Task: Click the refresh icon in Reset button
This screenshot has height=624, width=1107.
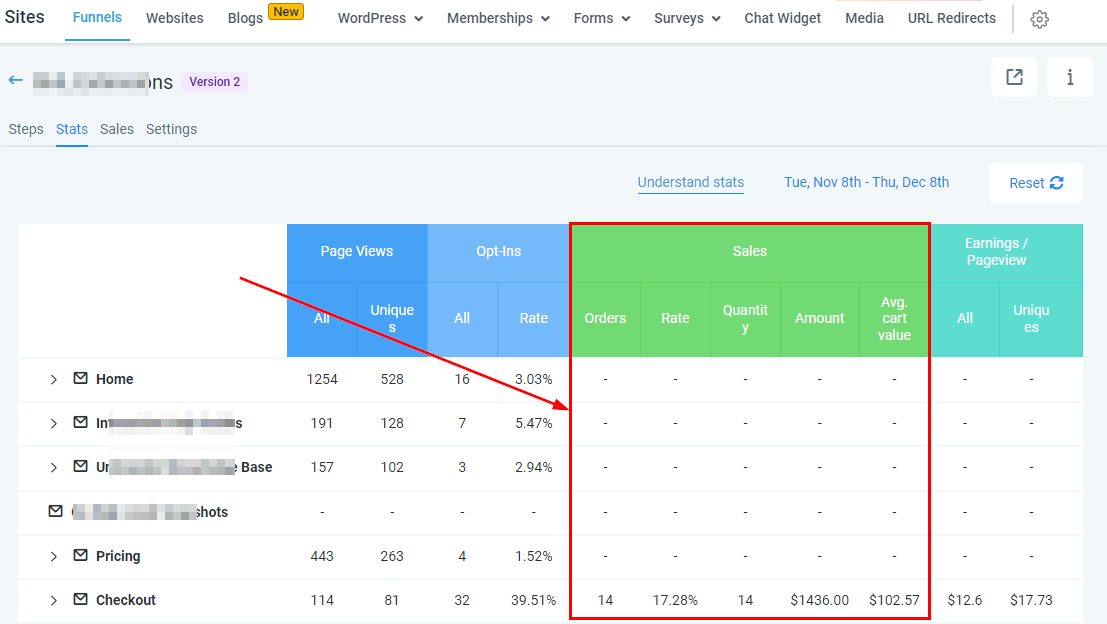Action: point(1057,183)
